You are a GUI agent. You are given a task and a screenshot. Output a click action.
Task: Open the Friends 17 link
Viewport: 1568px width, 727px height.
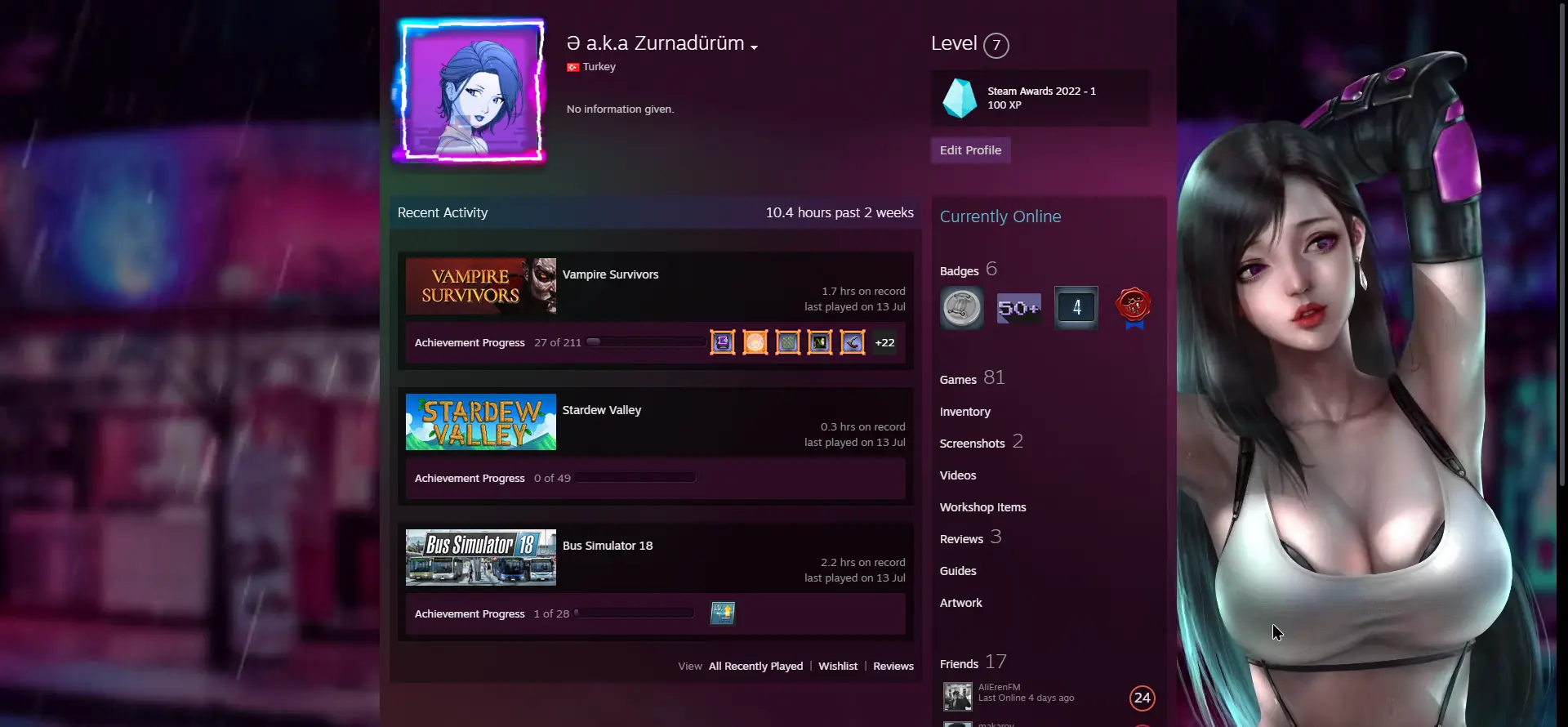[973, 662]
